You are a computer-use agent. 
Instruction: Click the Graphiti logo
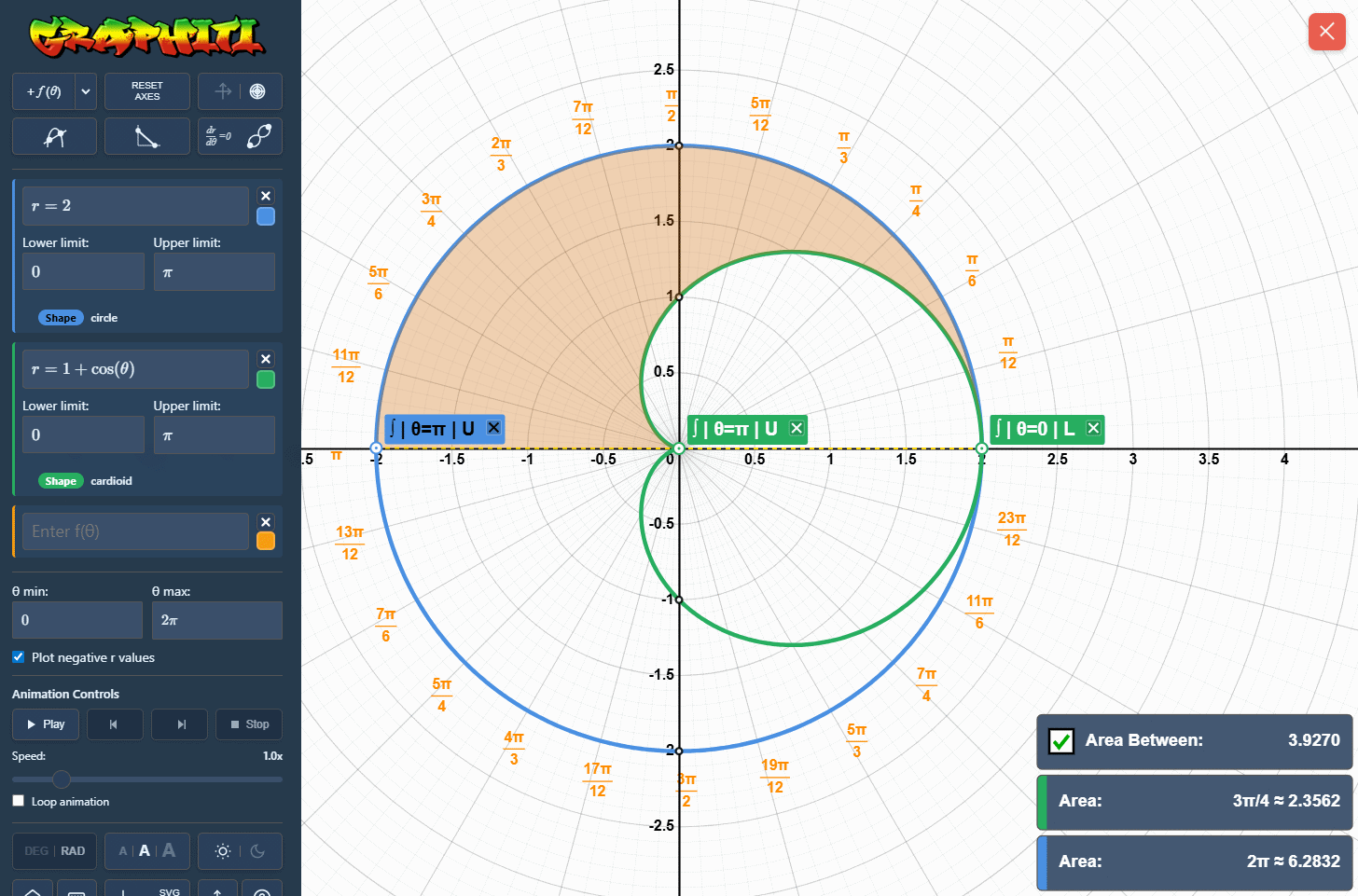[x=147, y=36]
